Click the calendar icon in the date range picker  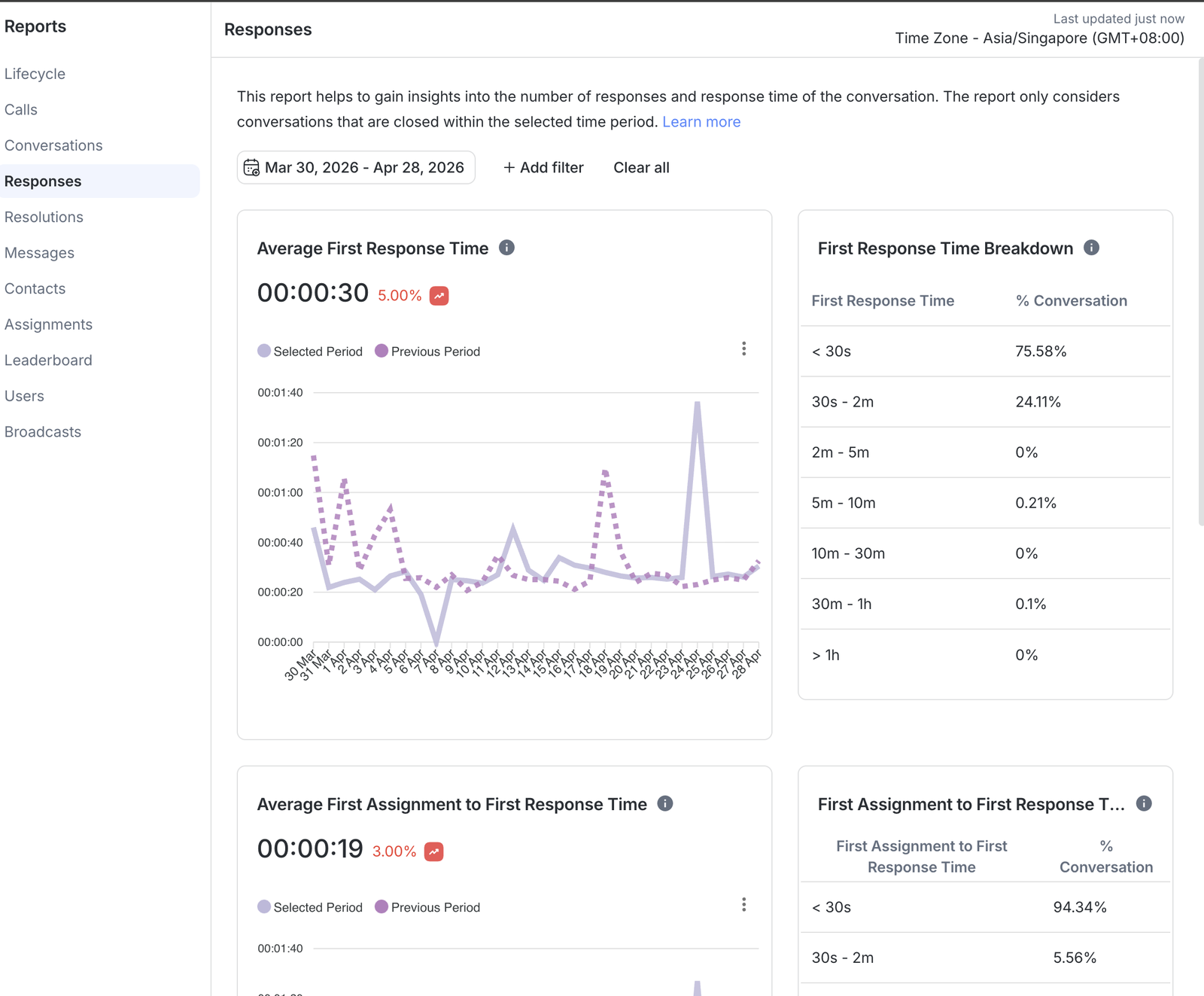[251, 167]
